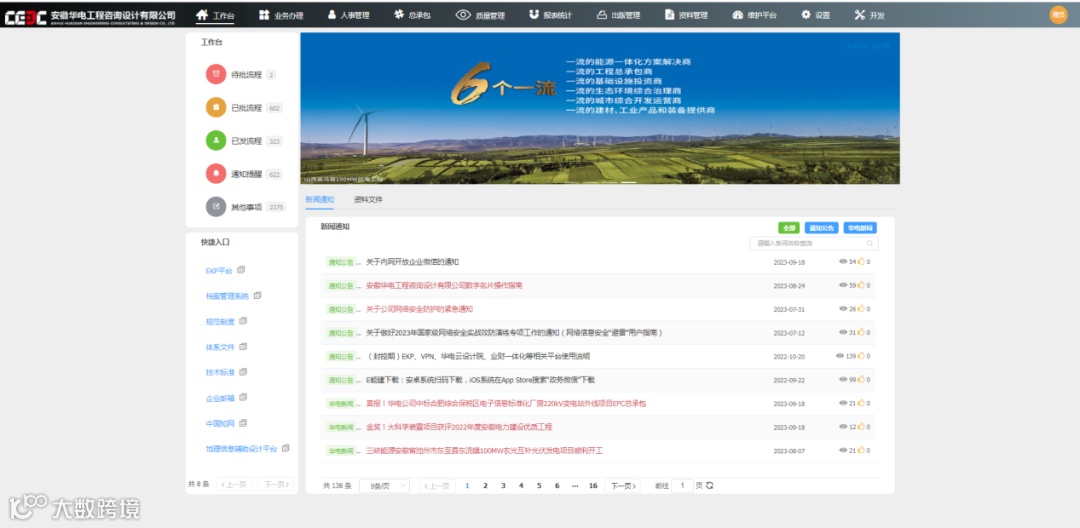Screen dimensions: 1080x528
Task: Open the 通知提醒 list
Action: [247, 174]
